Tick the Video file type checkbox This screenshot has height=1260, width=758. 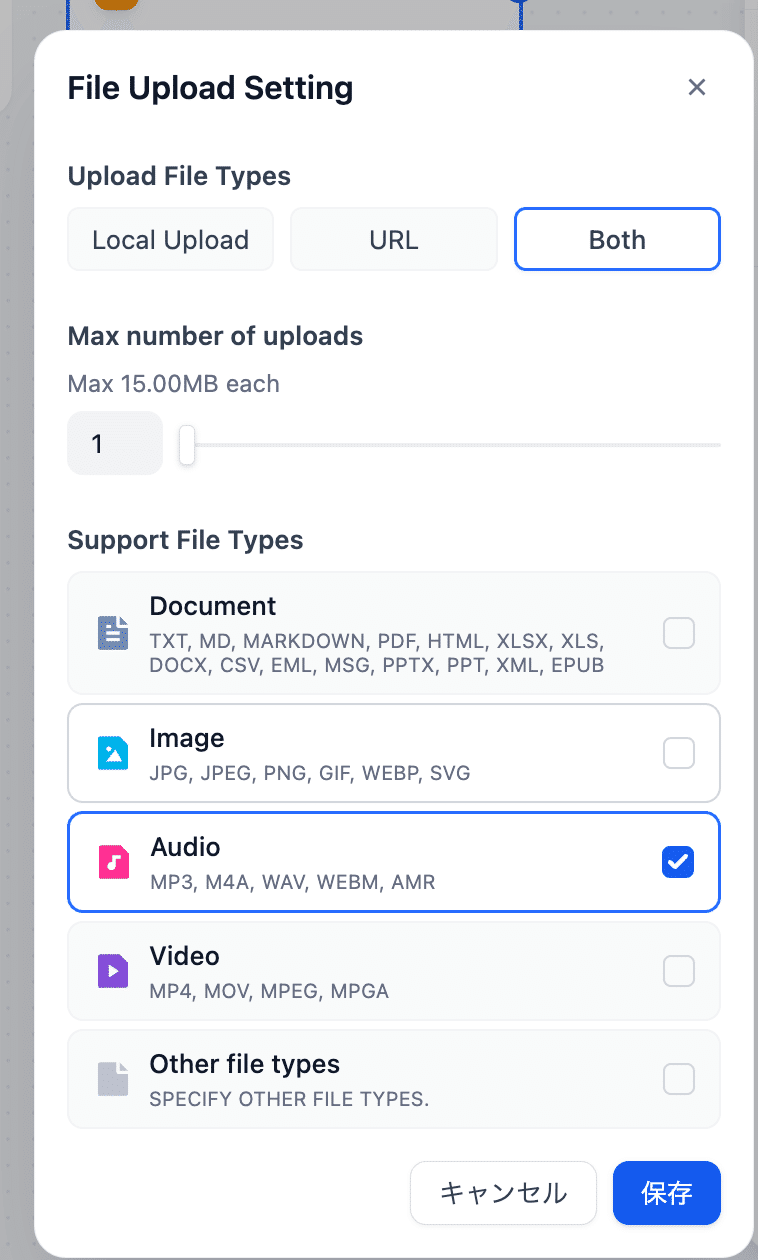pyautogui.click(x=678, y=970)
